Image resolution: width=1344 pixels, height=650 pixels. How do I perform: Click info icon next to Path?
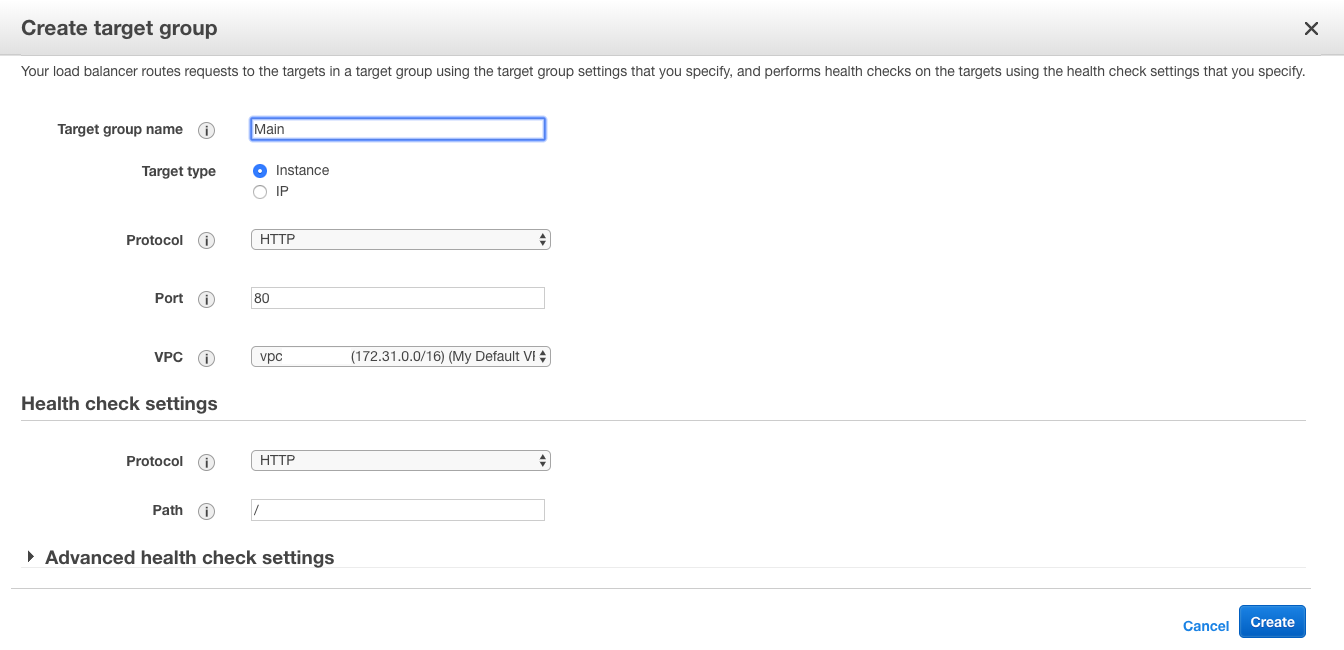pos(207,511)
